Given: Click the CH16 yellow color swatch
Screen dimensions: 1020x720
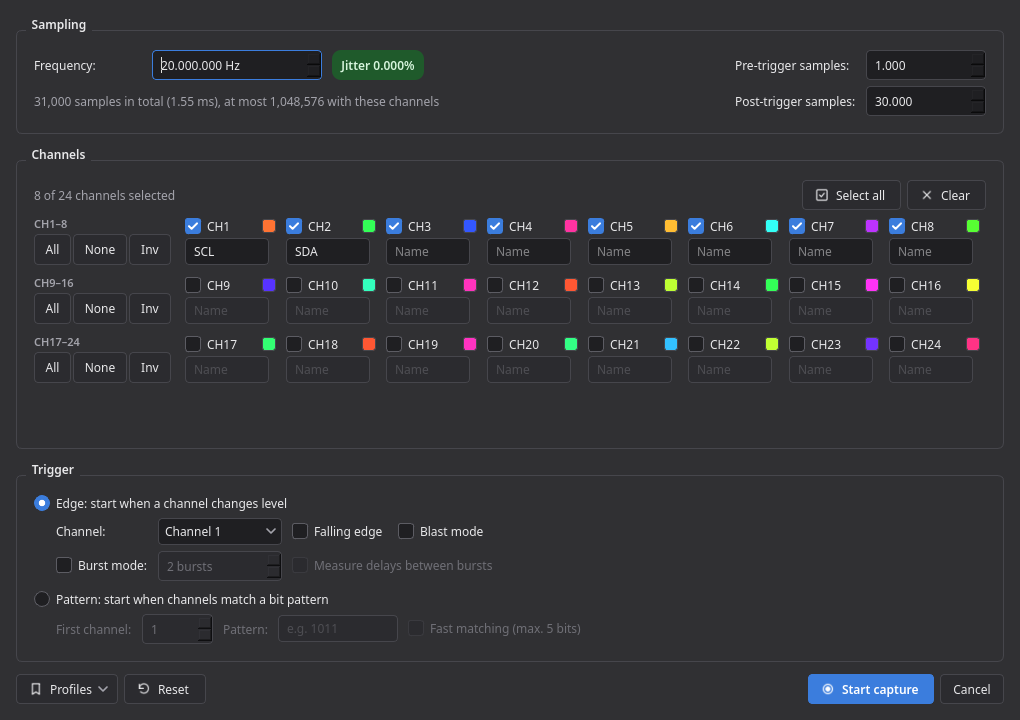Looking at the screenshot, I should (973, 285).
